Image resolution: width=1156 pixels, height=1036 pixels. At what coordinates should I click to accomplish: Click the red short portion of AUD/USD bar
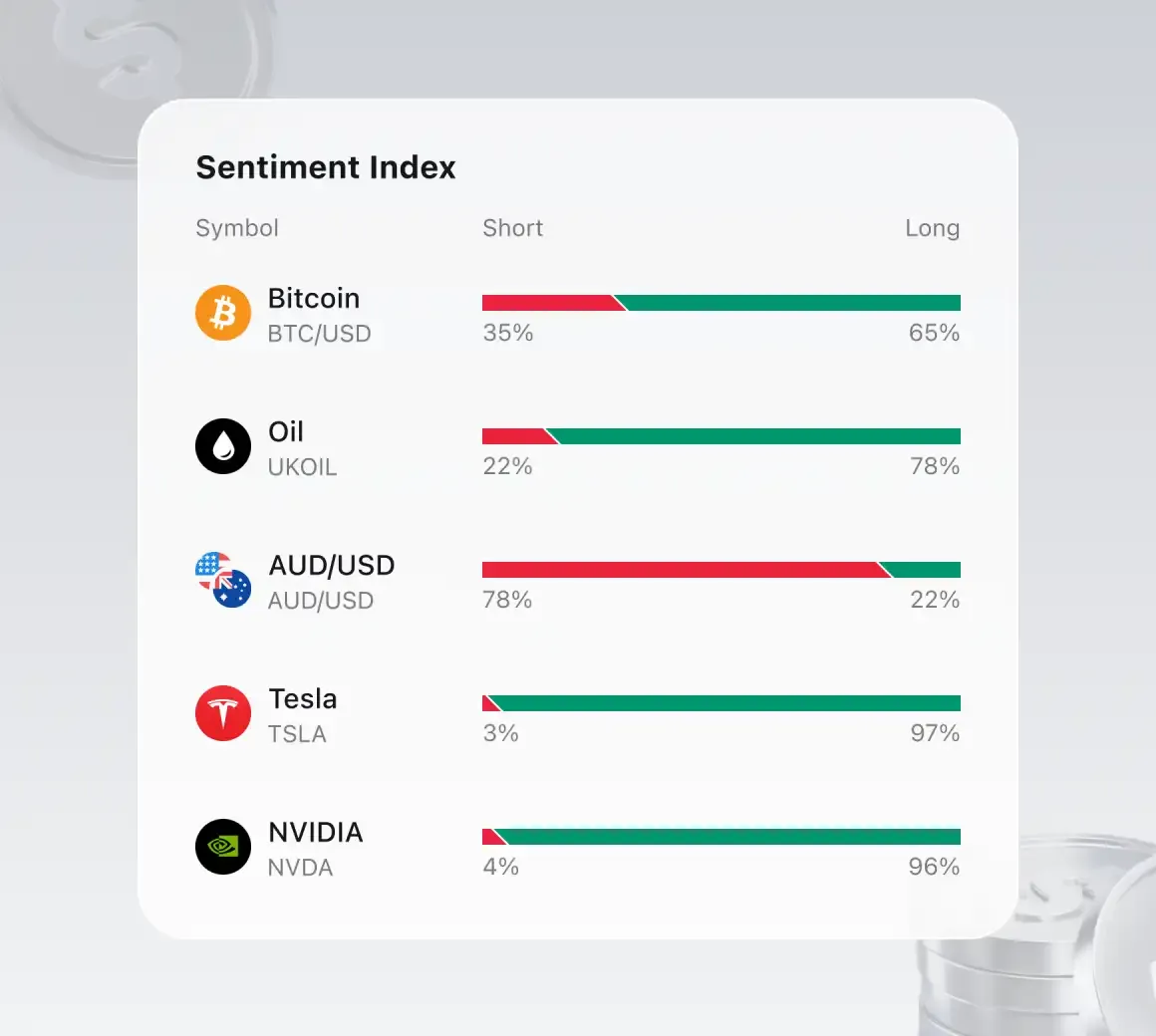click(678, 570)
